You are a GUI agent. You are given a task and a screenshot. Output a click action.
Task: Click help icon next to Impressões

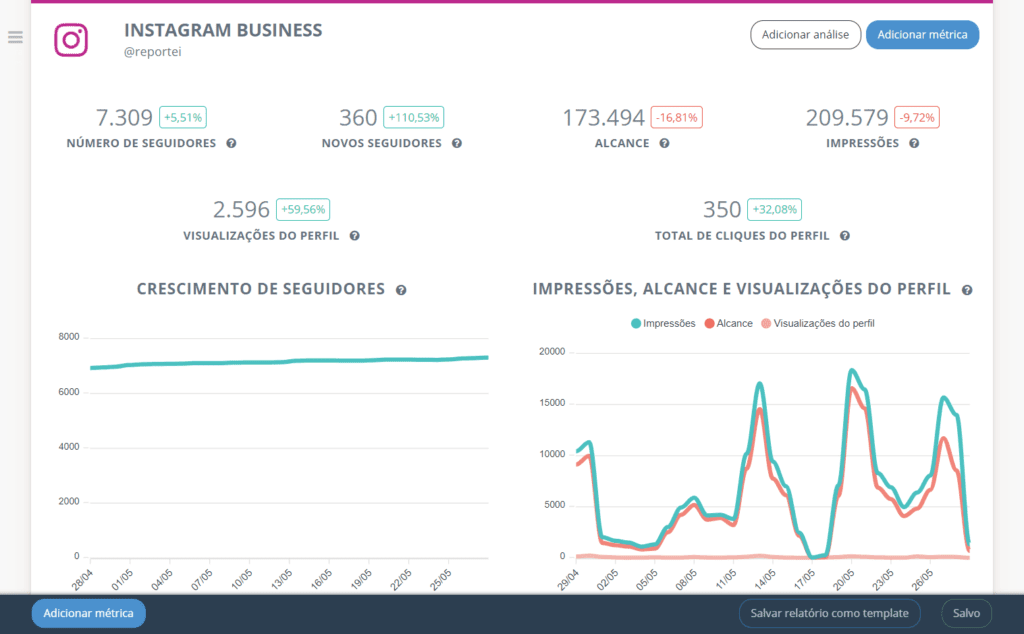click(914, 143)
